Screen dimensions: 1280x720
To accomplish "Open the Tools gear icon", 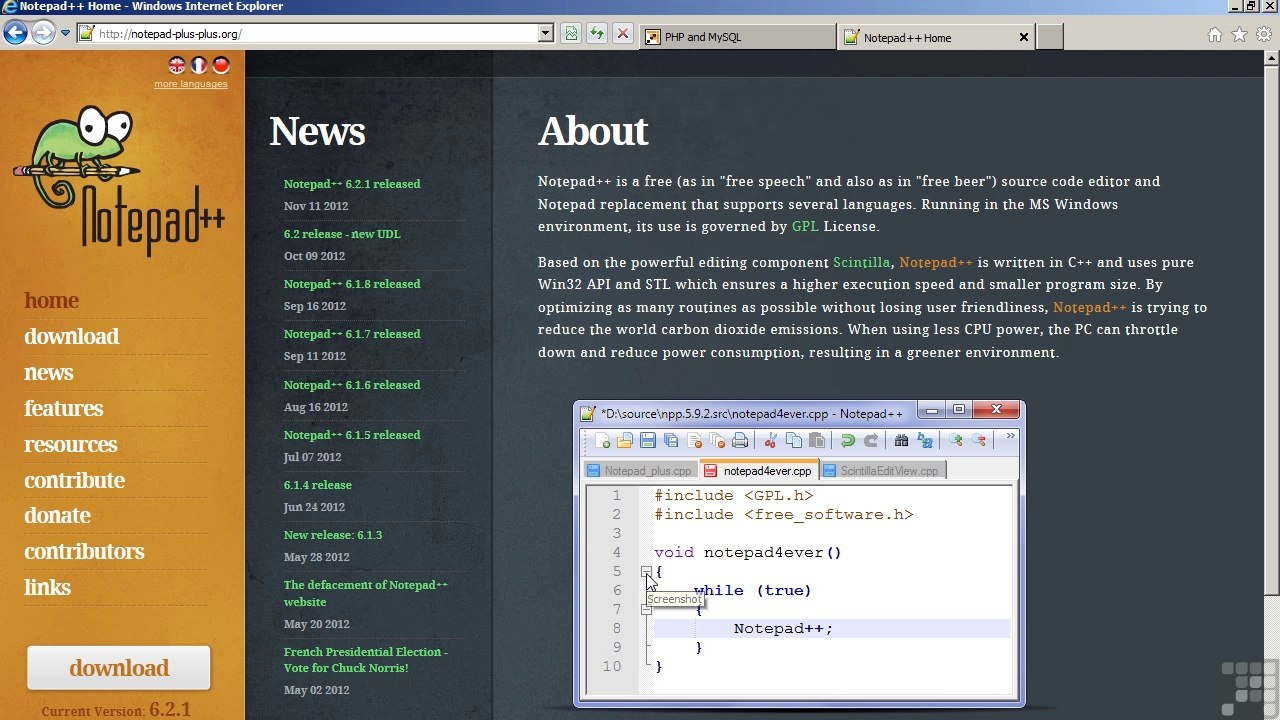I will (1264, 35).
